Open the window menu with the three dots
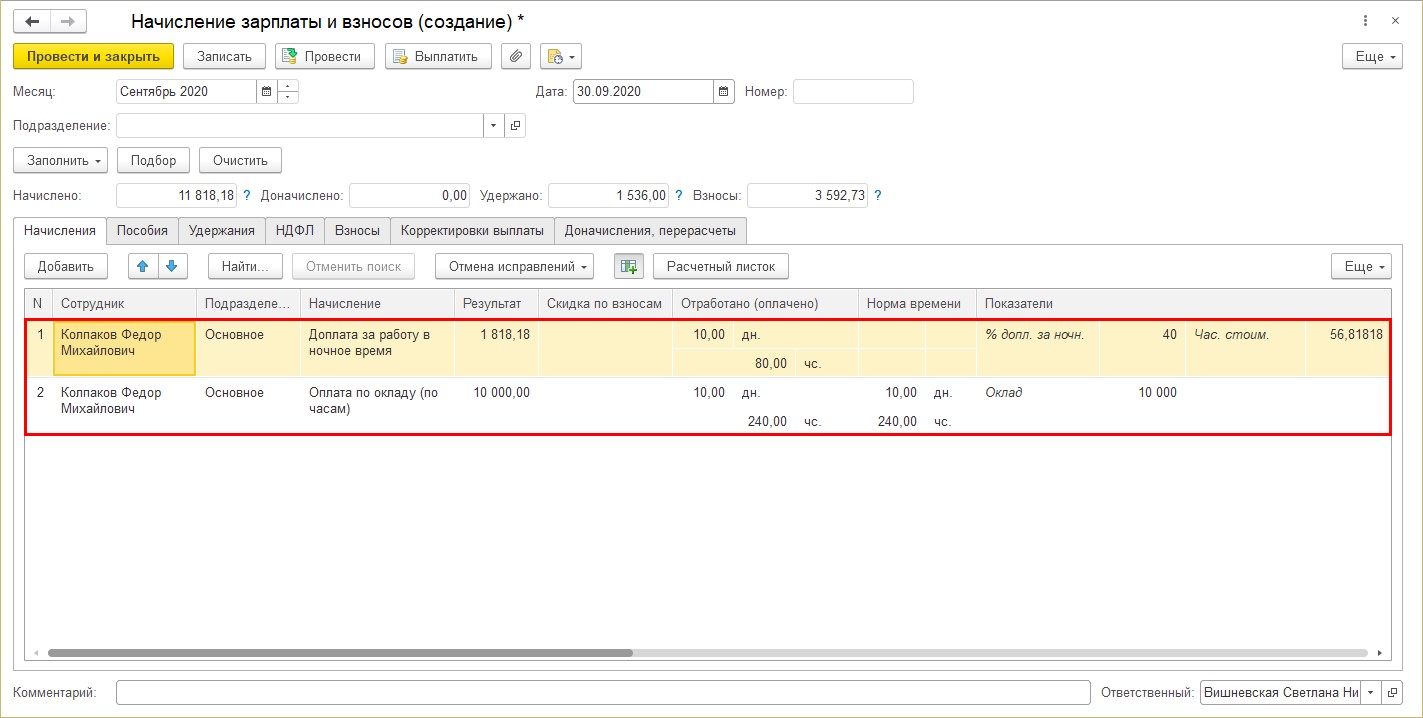The height and width of the screenshot is (718, 1423). (1366, 21)
